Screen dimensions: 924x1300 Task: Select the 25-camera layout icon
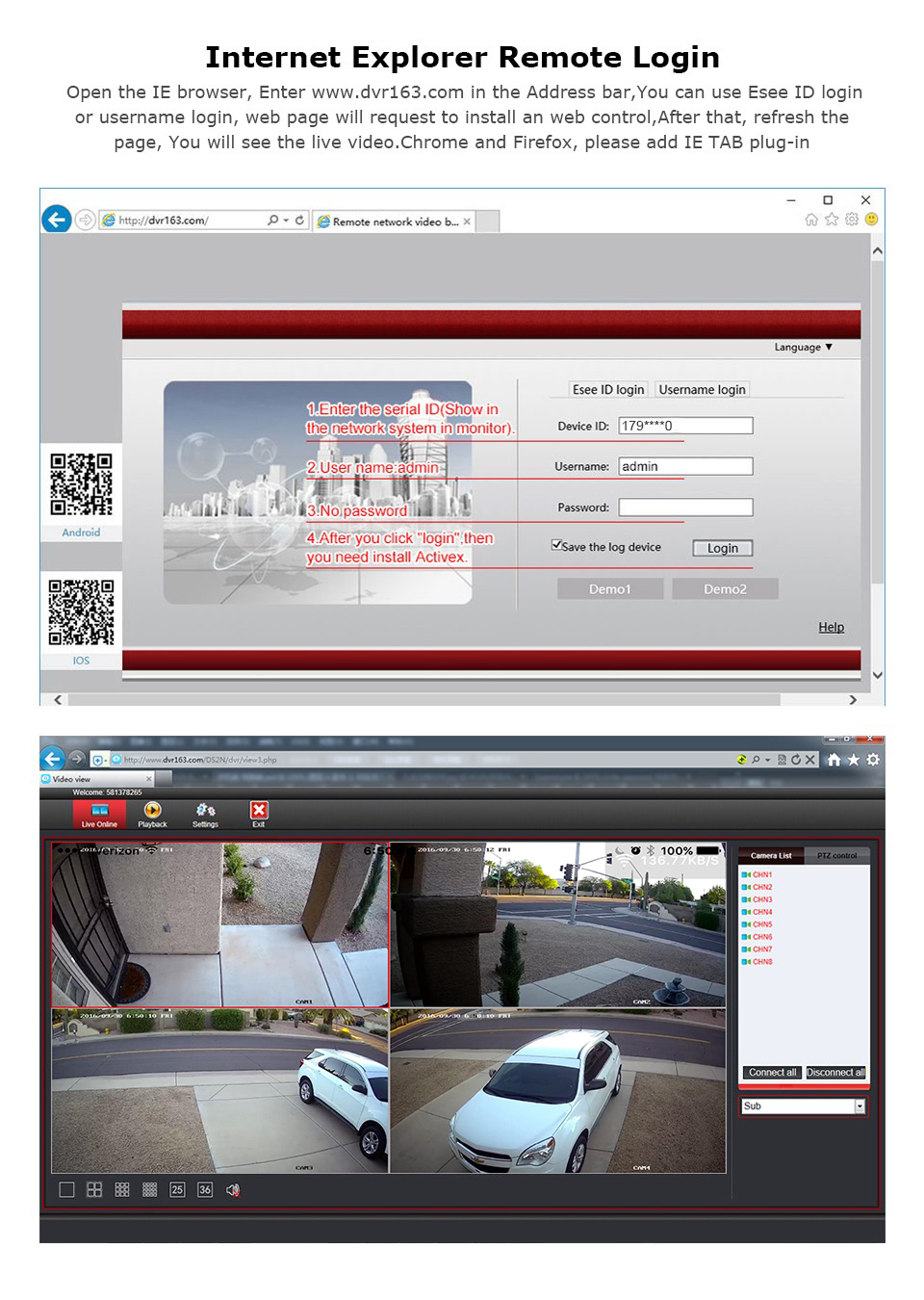(177, 1190)
